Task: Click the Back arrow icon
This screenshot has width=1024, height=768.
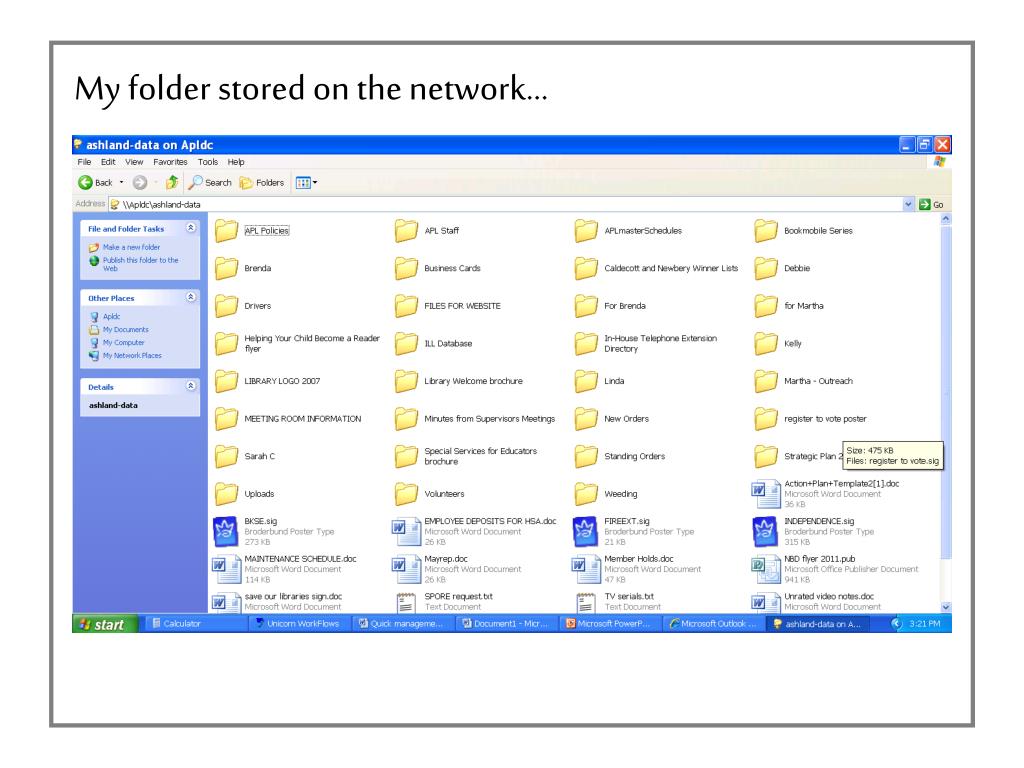Action: [x=85, y=183]
